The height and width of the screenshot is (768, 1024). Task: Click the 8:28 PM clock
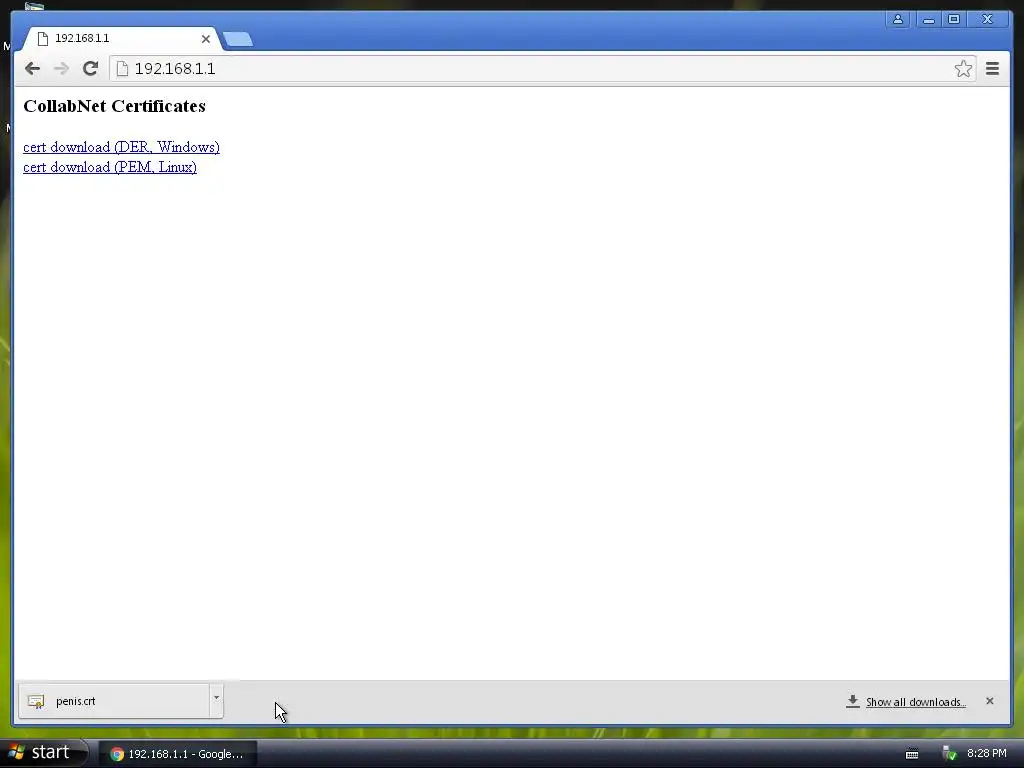[x=987, y=753]
